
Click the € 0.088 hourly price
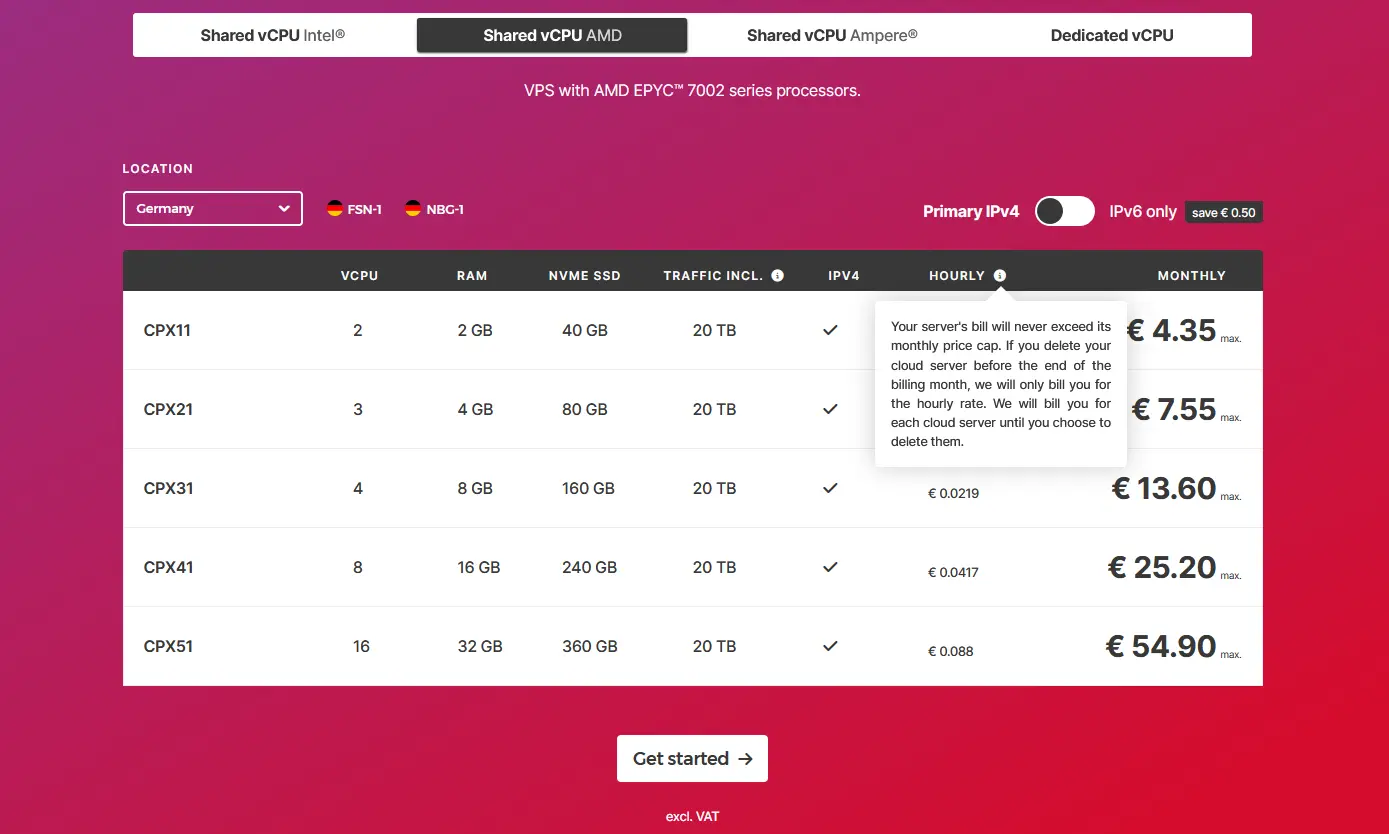point(951,651)
